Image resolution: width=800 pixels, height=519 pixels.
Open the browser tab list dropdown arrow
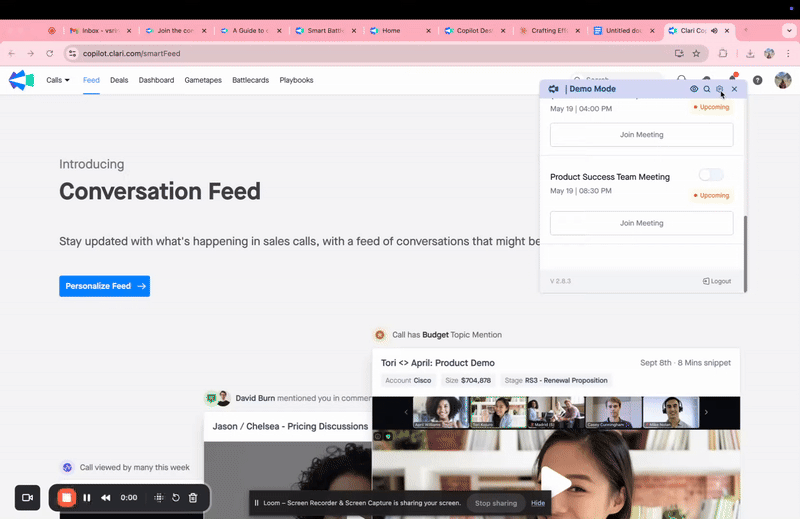click(x=789, y=31)
